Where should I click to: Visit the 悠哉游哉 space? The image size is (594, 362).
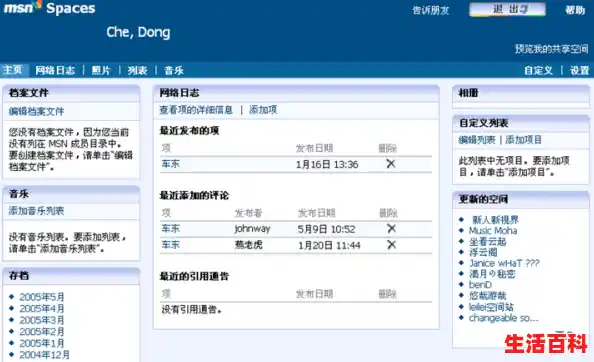tap(488, 296)
